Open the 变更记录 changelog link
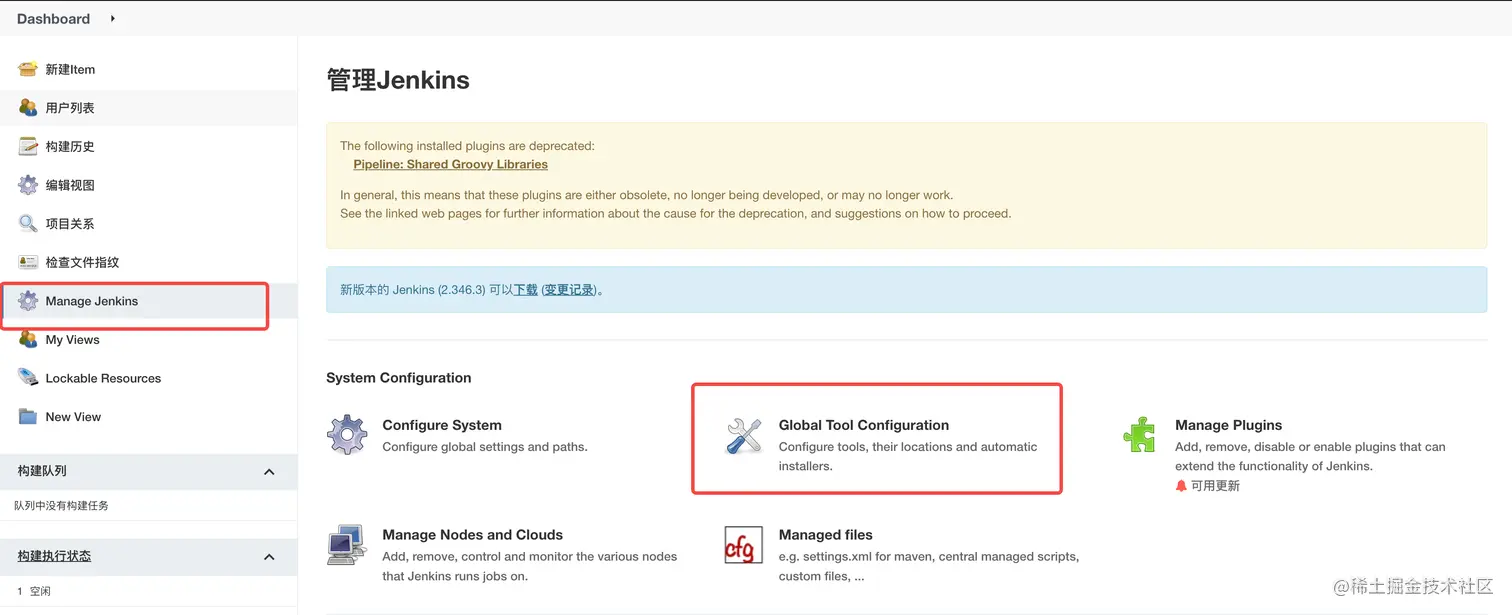The width and height of the screenshot is (1512, 615). [569, 290]
